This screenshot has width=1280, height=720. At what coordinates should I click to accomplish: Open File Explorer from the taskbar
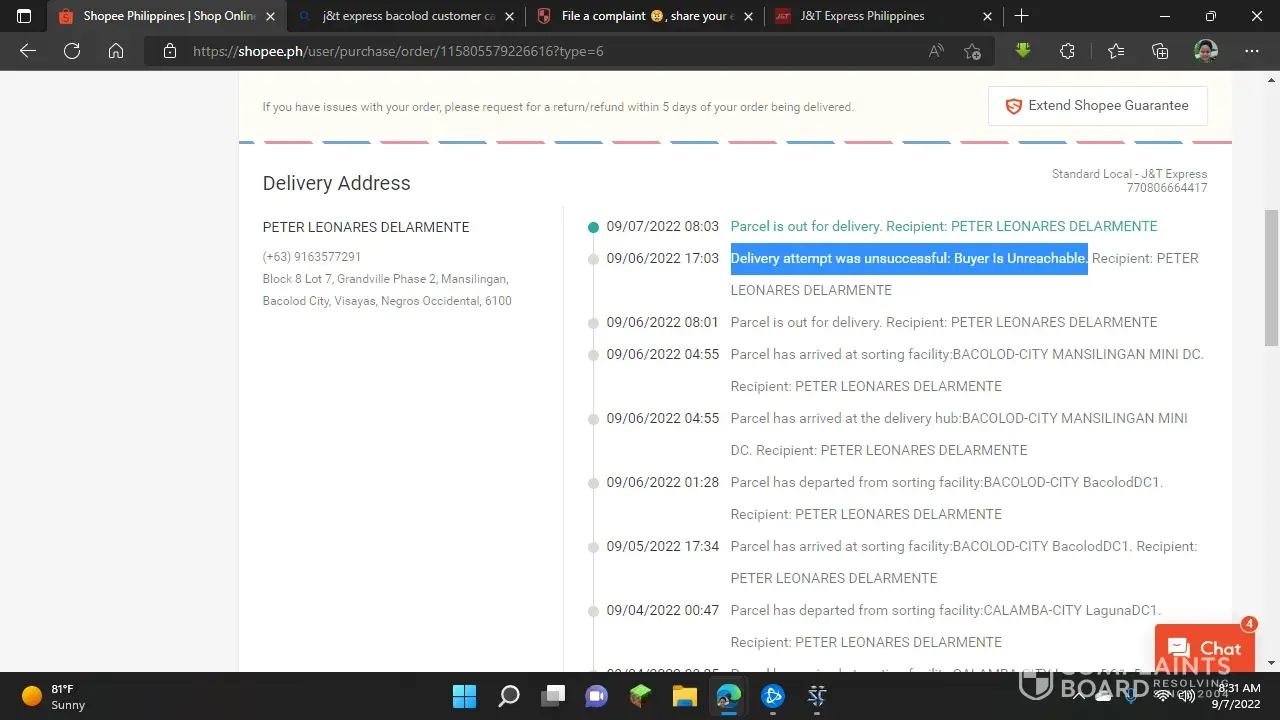click(x=684, y=695)
